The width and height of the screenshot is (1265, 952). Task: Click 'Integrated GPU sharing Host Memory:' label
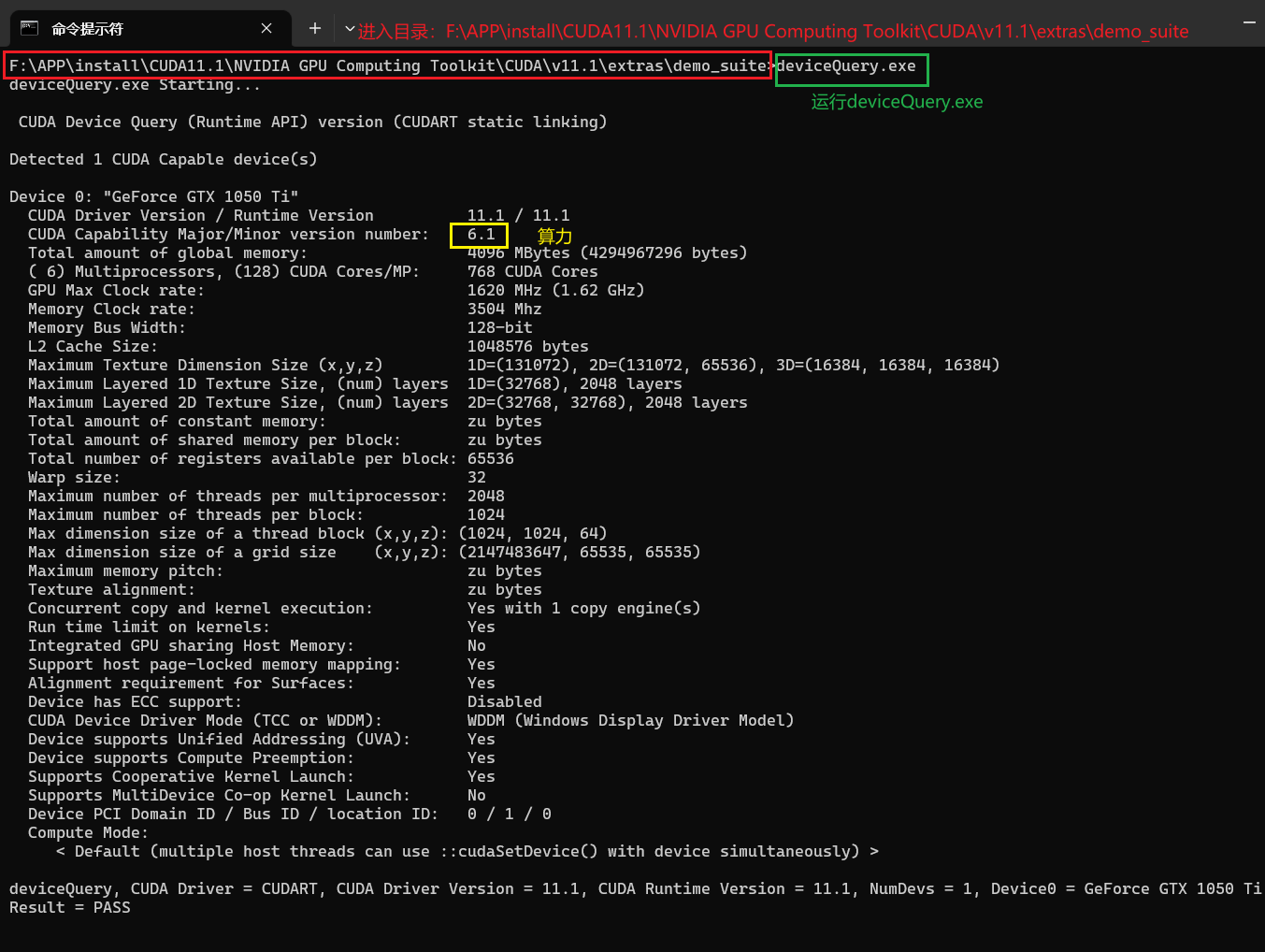pyautogui.click(x=191, y=646)
